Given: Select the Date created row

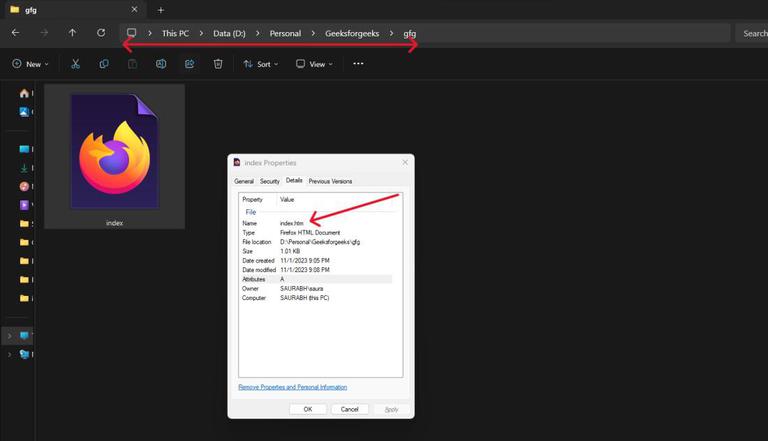Looking at the screenshot, I should coord(316,261).
